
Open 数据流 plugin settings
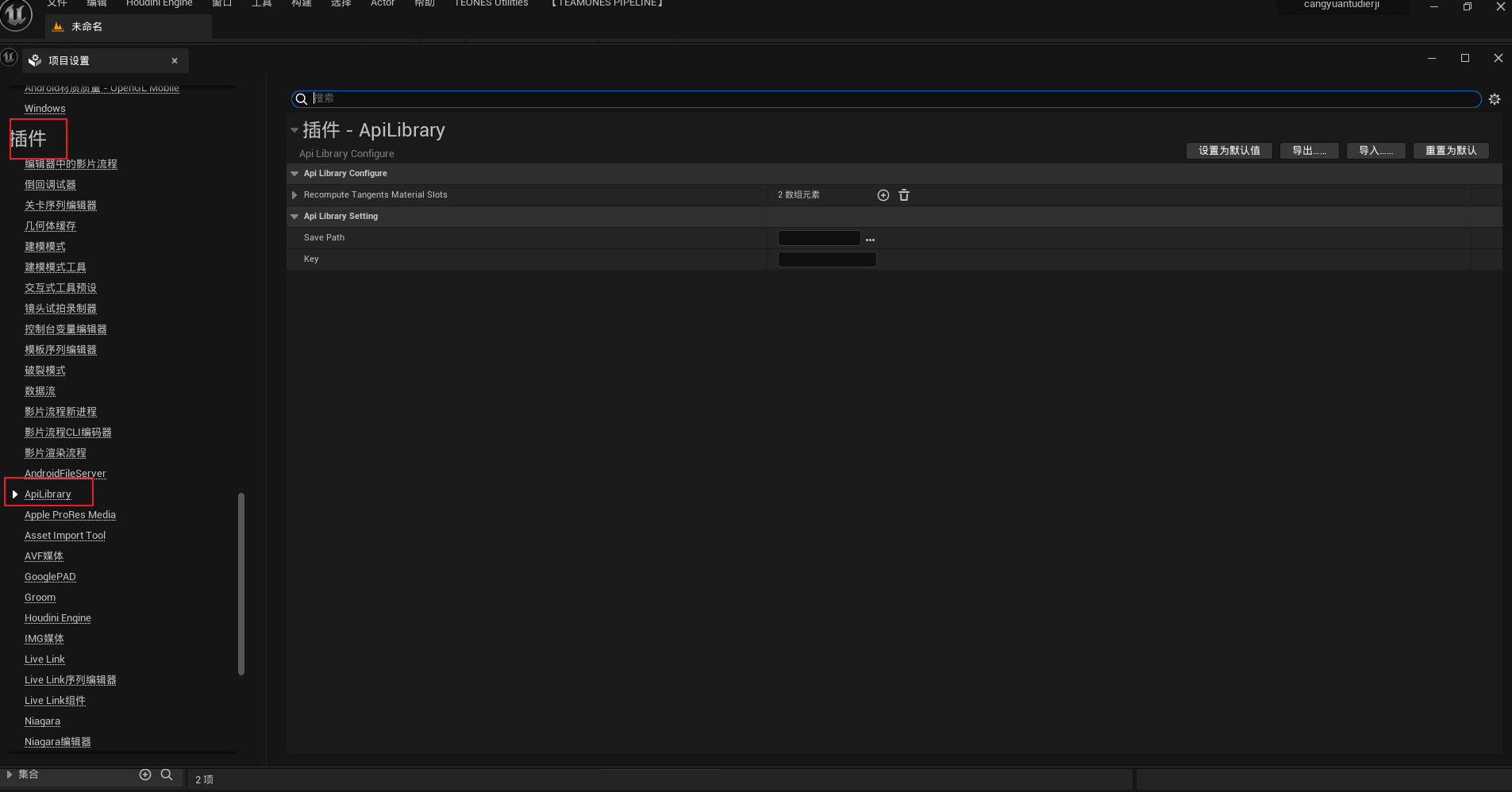tap(40, 391)
